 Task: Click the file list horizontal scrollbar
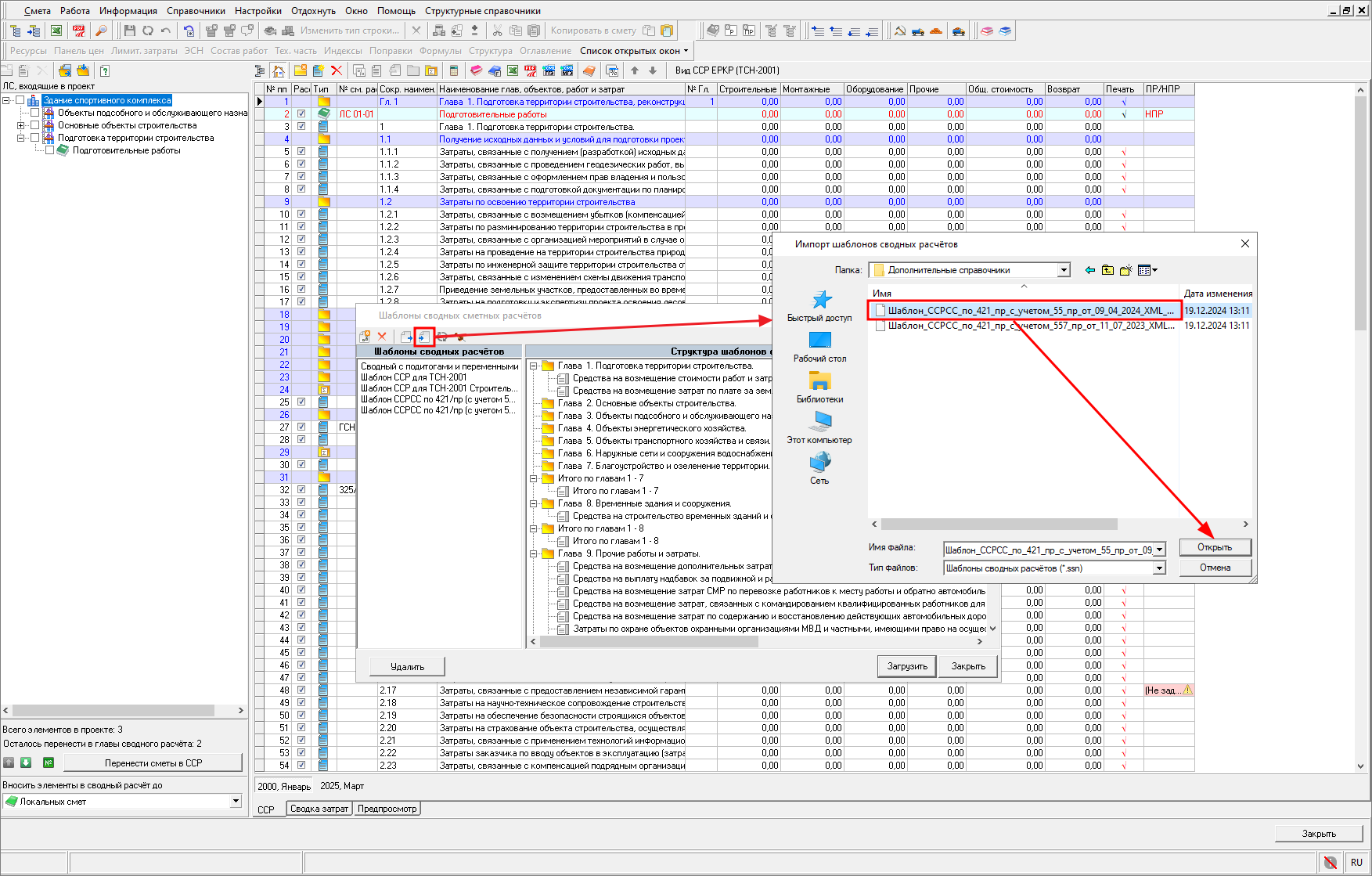tap(999, 525)
